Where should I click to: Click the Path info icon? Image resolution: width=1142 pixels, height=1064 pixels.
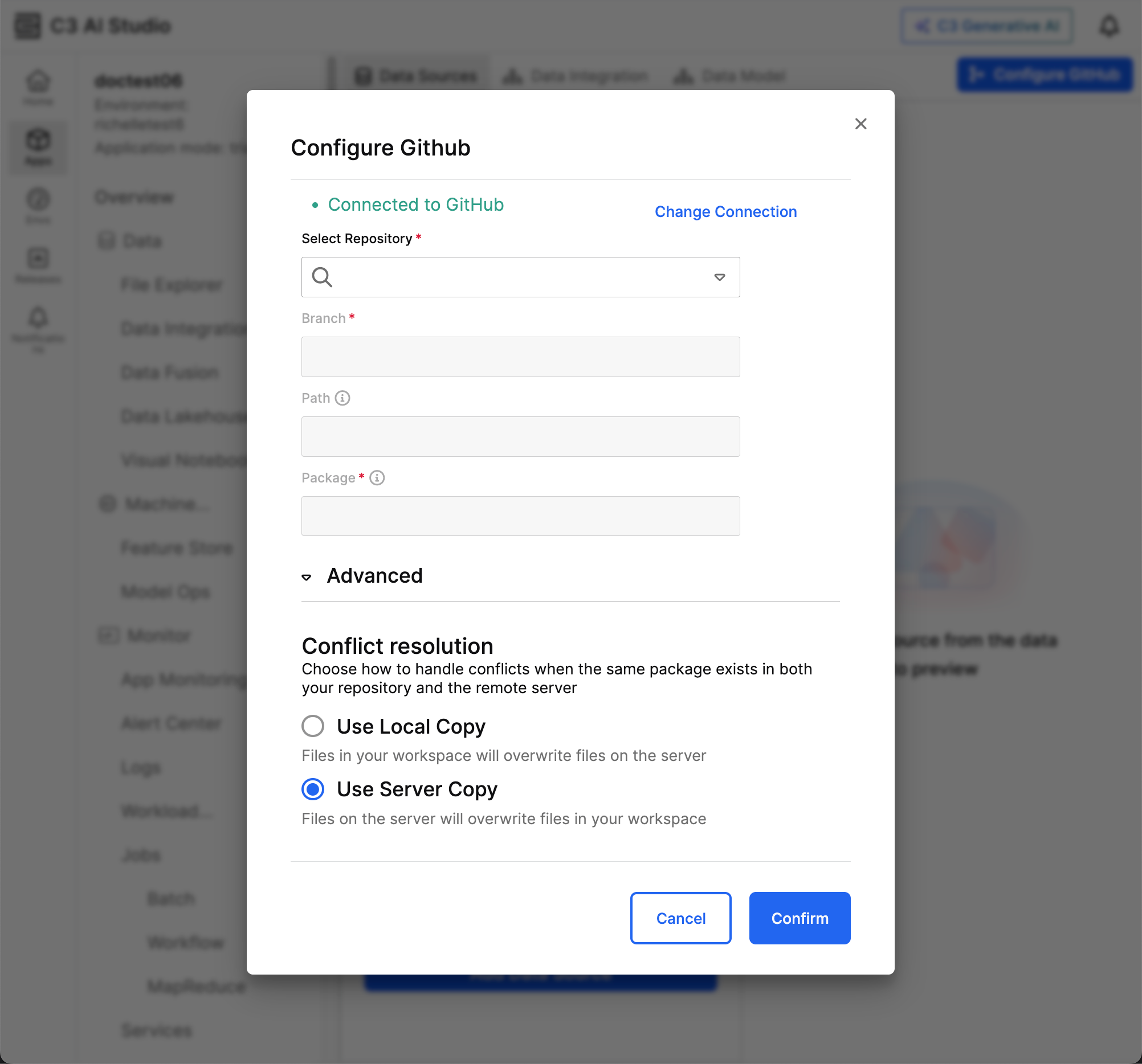click(342, 398)
